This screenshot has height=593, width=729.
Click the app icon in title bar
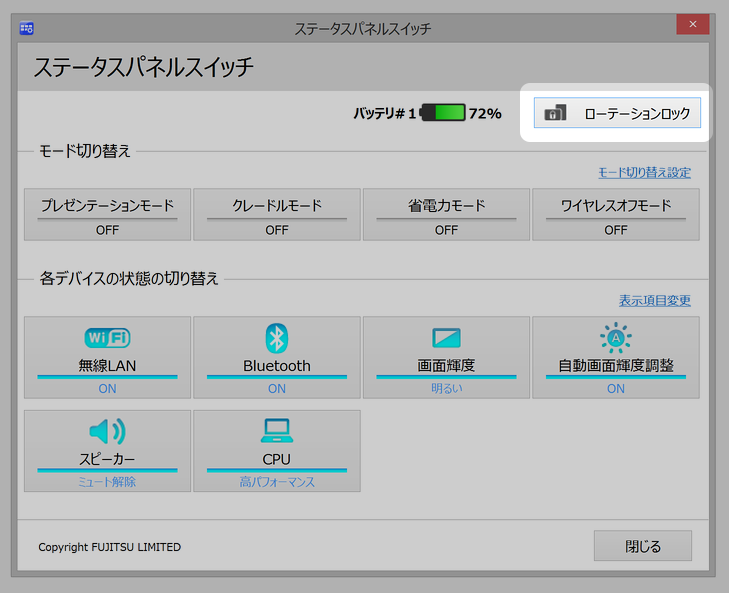click(x=27, y=28)
